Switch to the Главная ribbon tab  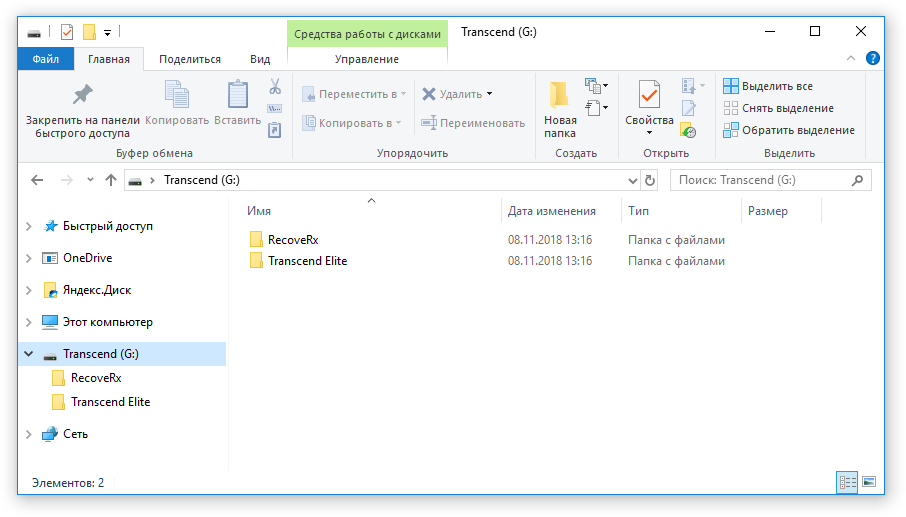[x=109, y=59]
